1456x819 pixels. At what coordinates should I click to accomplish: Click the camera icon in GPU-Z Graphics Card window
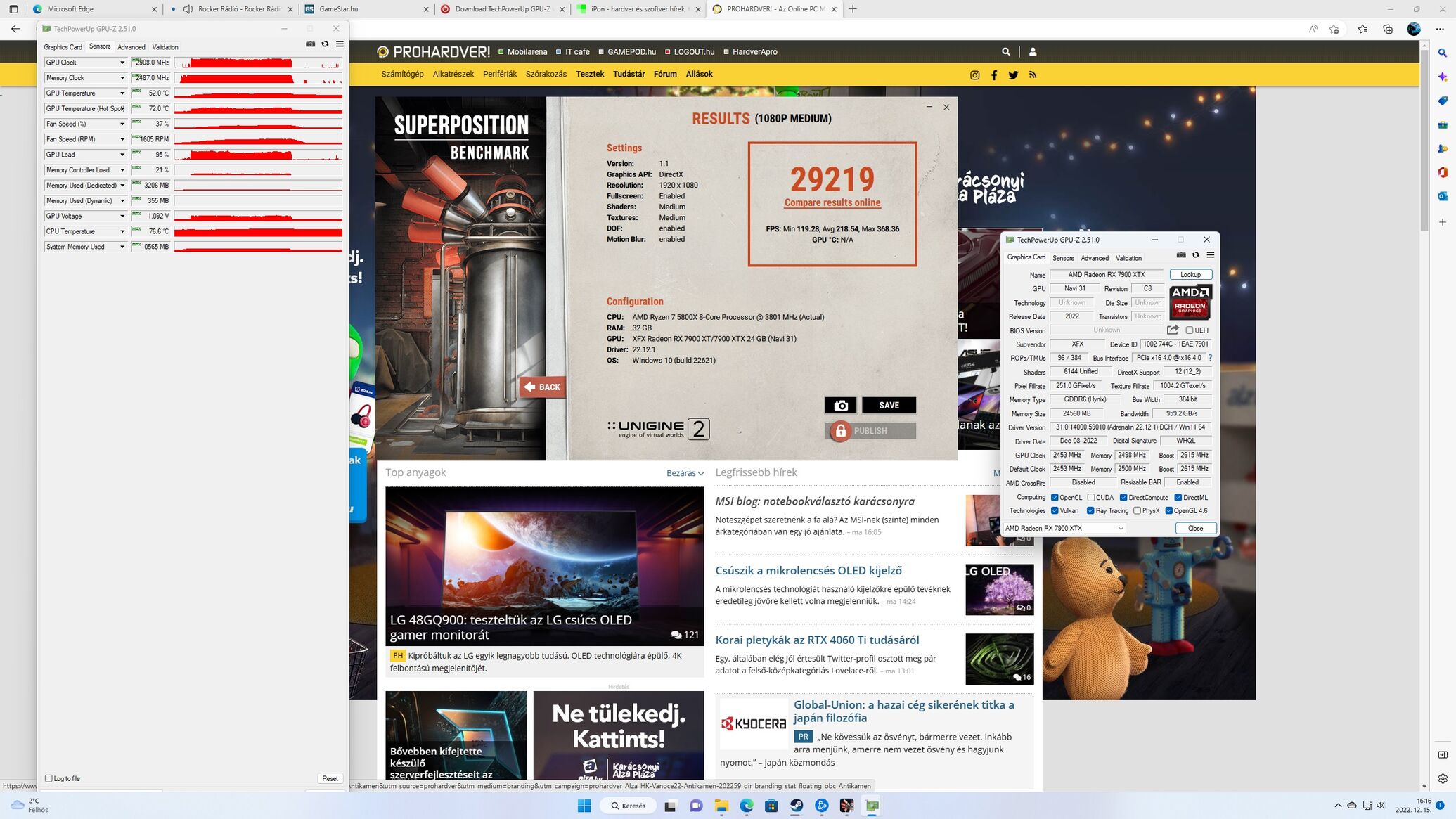(x=1181, y=255)
